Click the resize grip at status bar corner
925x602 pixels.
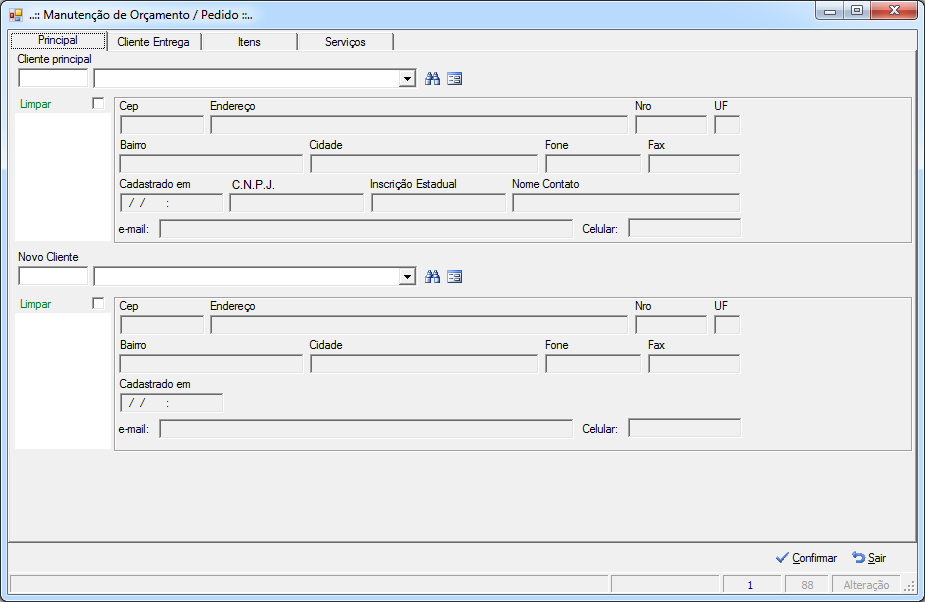point(909,585)
